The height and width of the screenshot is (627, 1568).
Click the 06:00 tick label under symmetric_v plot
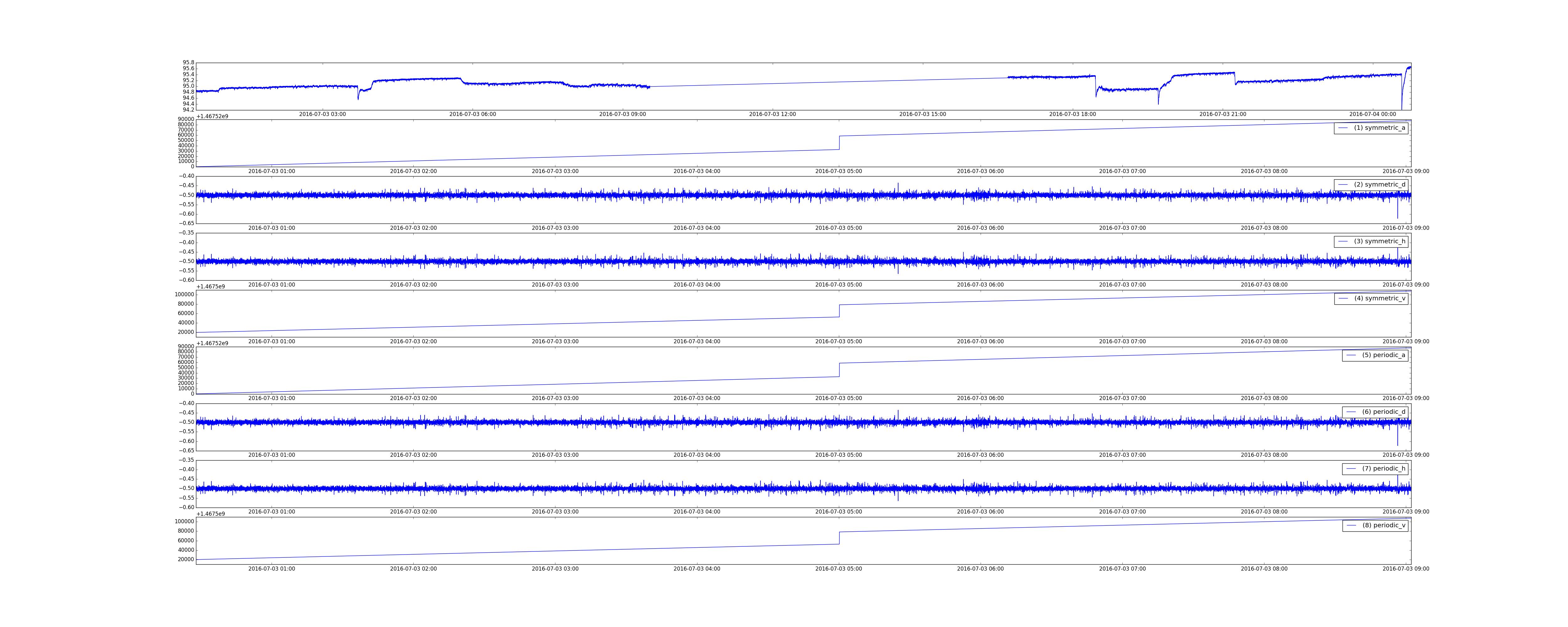click(981, 341)
